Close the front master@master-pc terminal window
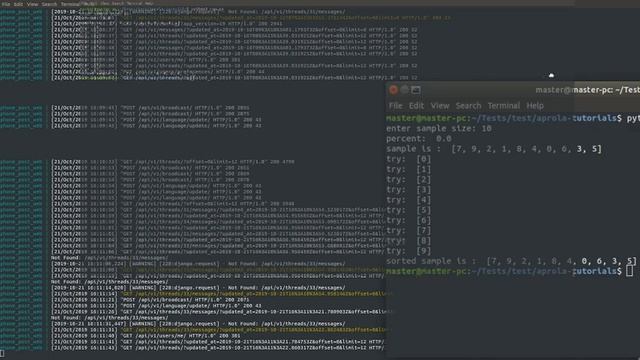The height and width of the screenshot is (360, 640). pyautogui.click(x=393, y=90)
